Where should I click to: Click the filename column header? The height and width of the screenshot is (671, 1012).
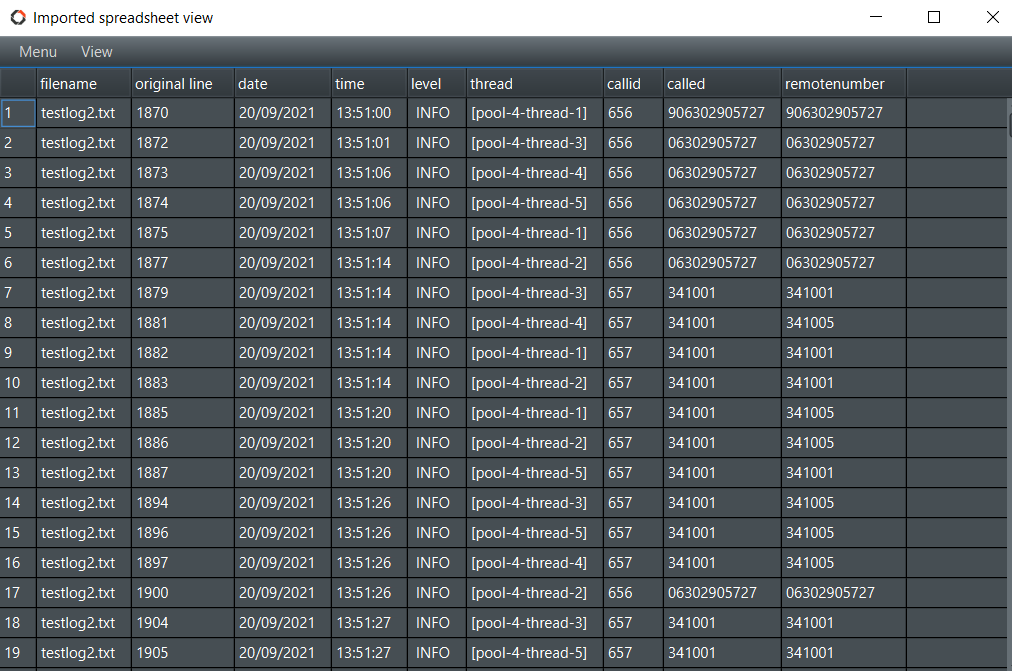(x=84, y=84)
